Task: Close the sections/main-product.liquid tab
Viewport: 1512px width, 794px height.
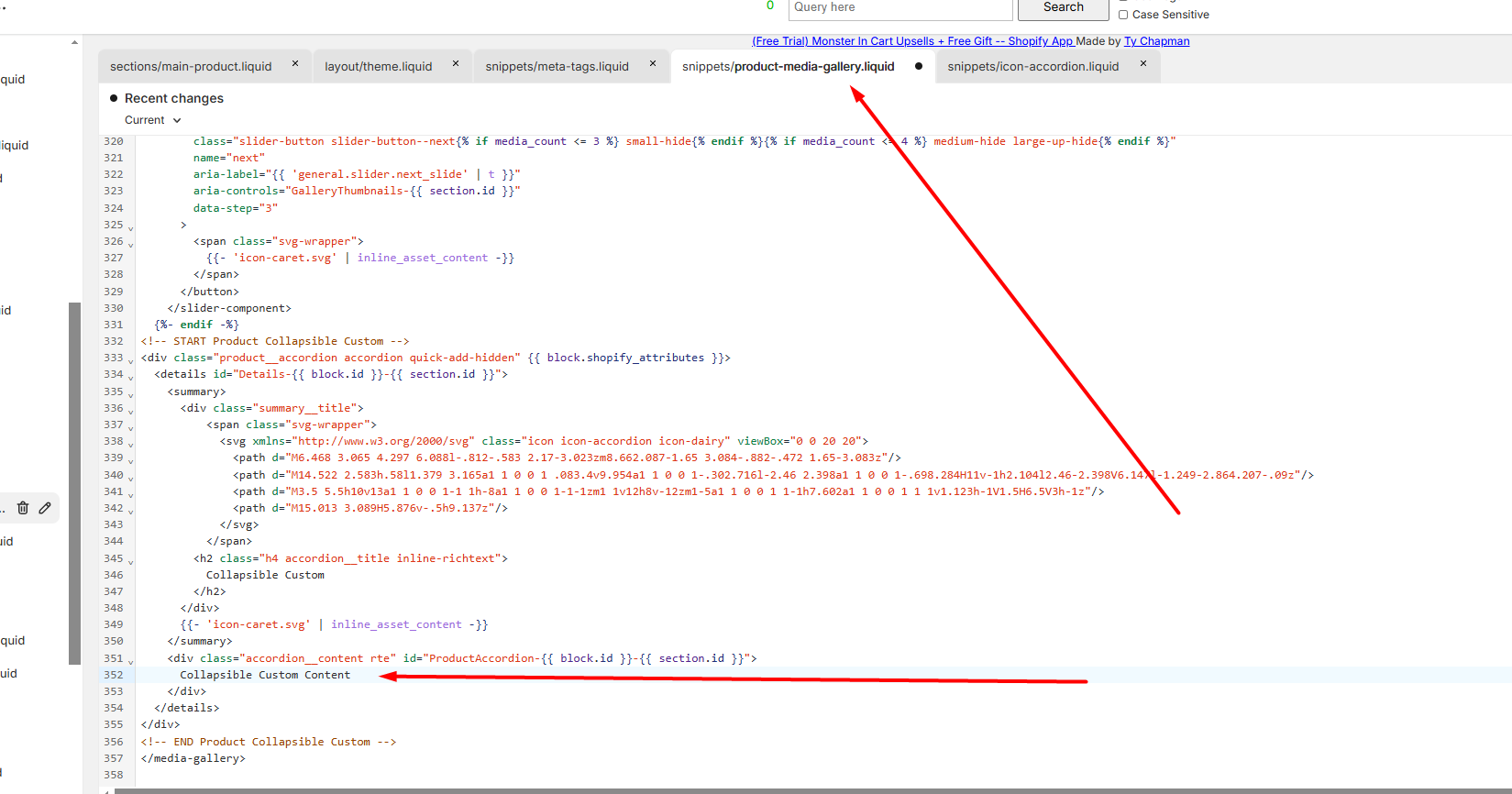Action: coord(295,63)
